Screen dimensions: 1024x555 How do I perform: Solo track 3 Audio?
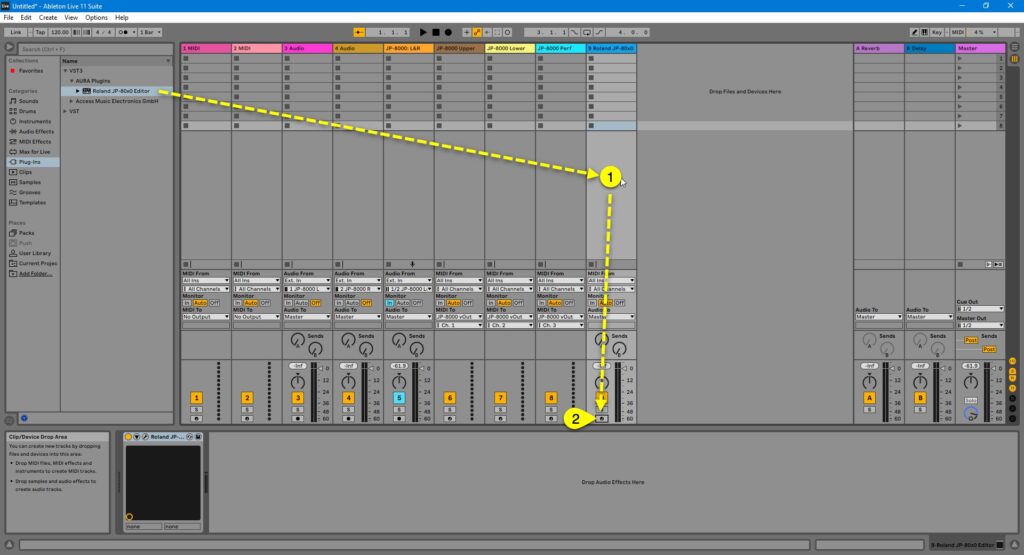click(x=298, y=409)
